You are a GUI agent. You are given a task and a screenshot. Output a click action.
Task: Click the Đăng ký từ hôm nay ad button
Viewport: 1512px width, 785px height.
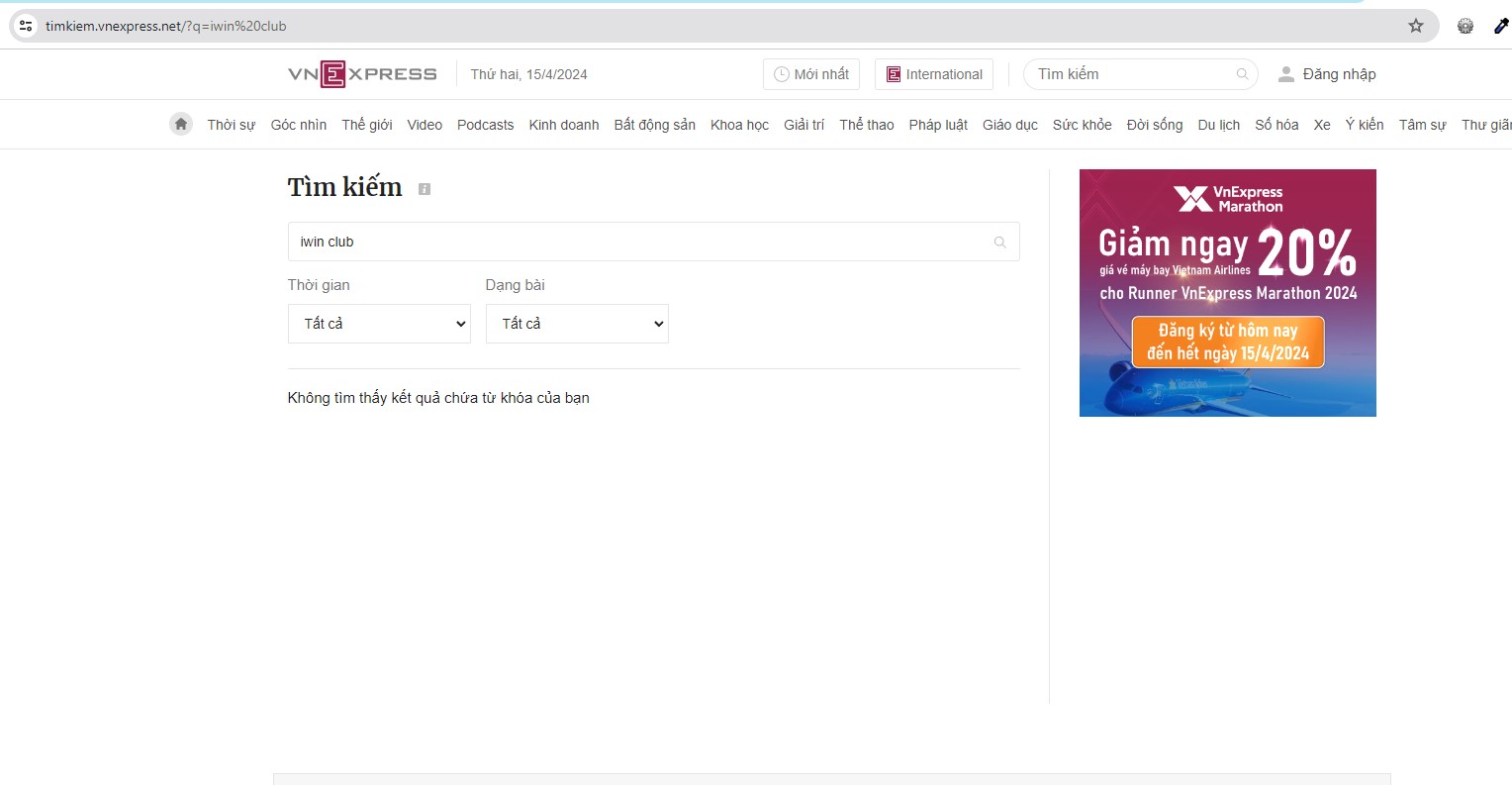[x=1228, y=342]
